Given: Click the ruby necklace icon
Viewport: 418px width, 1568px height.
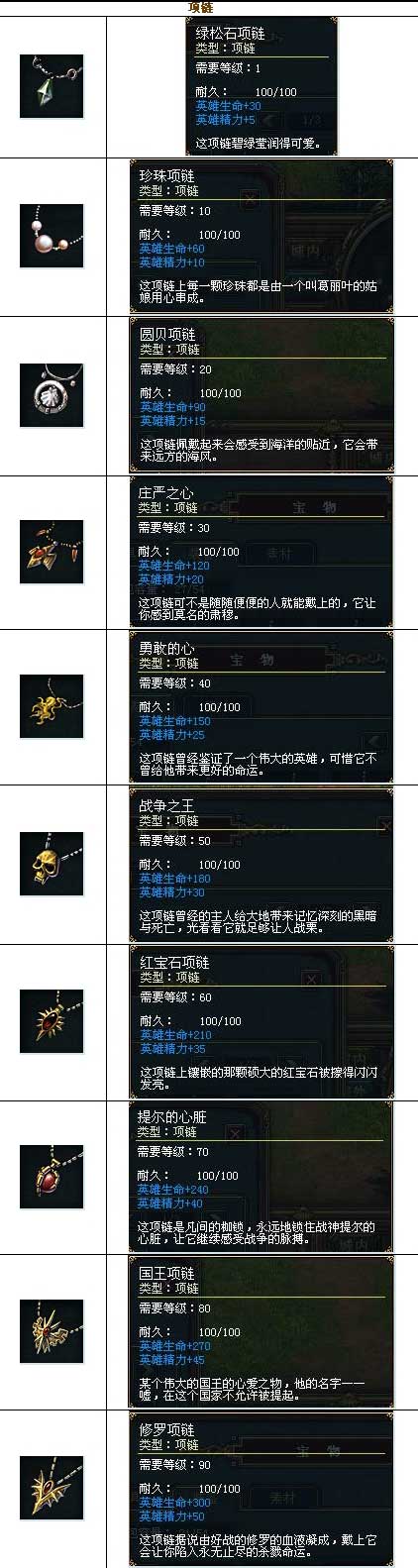Looking at the screenshot, I should pos(52,1021).
